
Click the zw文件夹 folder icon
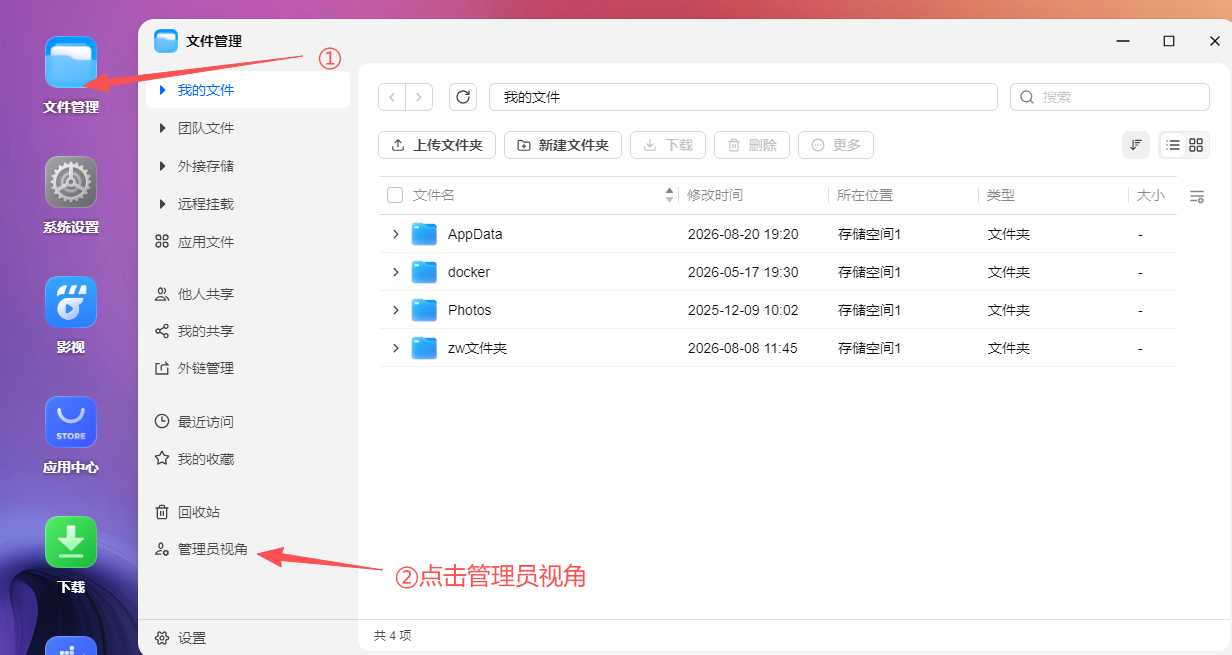425,348
